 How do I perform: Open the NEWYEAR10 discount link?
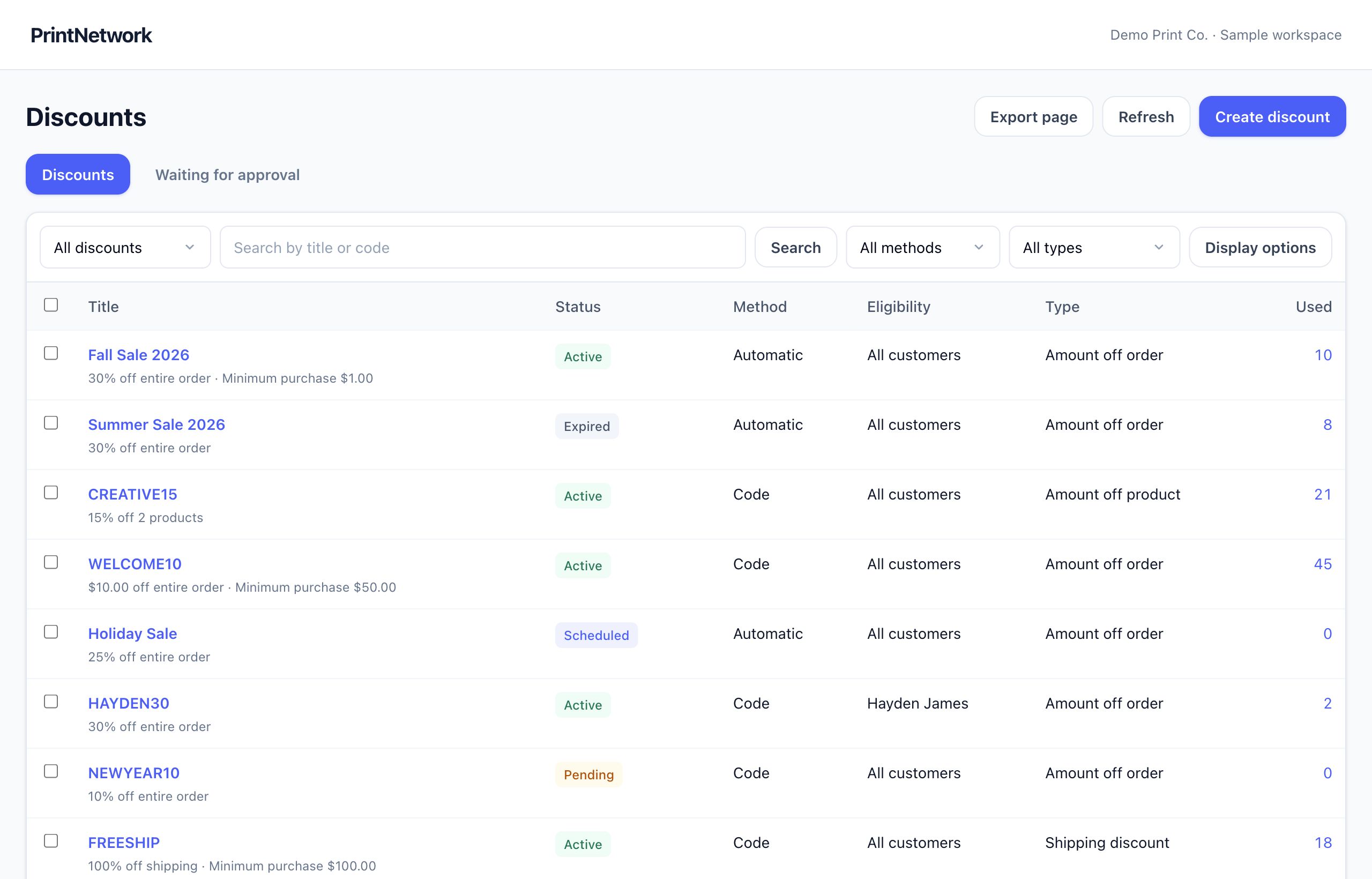click(x=133, y=773)
